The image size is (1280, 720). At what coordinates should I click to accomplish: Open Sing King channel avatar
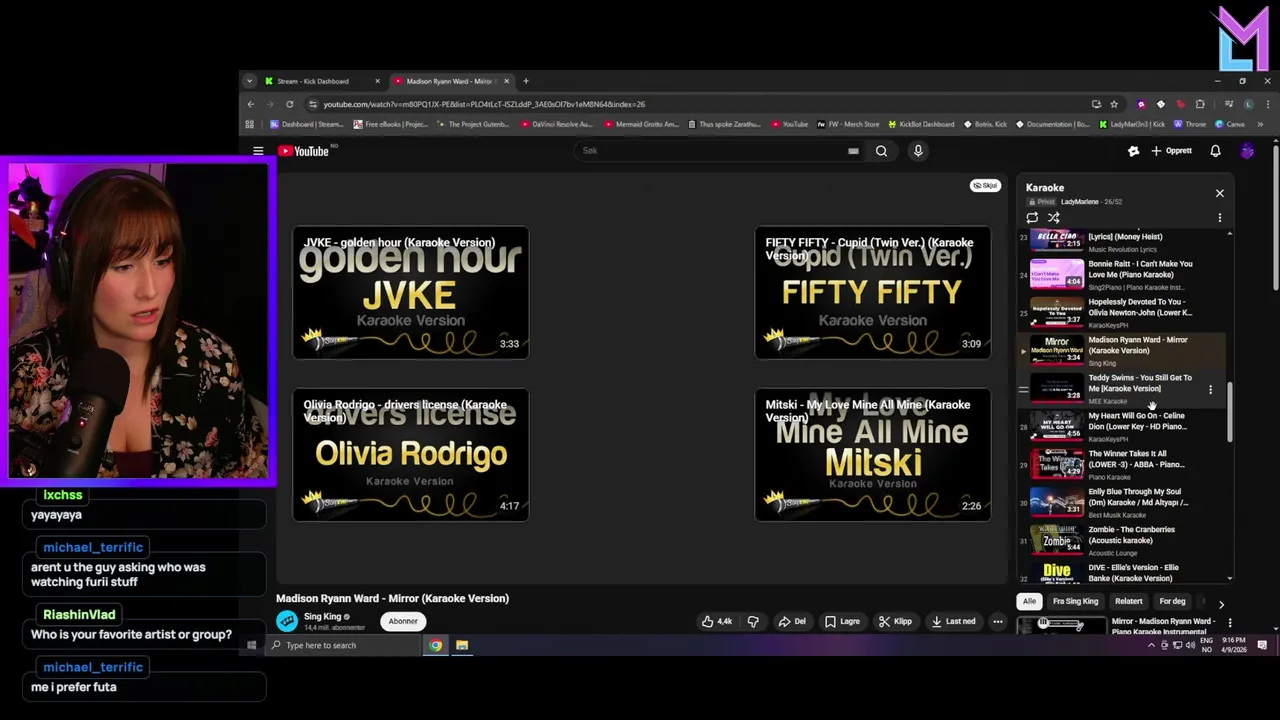287,621
